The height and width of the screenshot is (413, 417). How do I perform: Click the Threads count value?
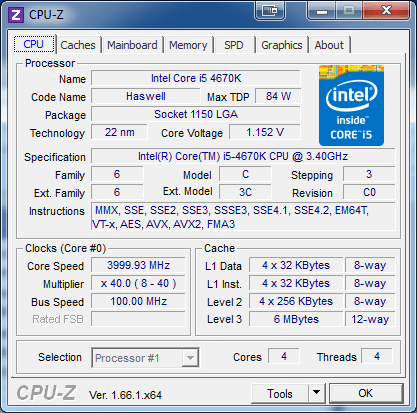click(377, 356)
